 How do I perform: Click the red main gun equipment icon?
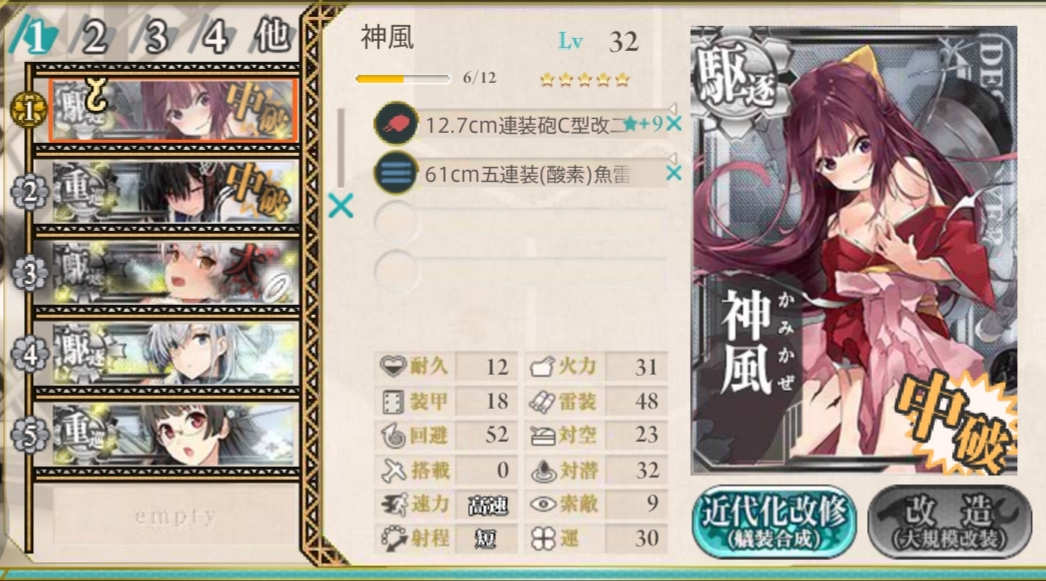coord(396,124)
